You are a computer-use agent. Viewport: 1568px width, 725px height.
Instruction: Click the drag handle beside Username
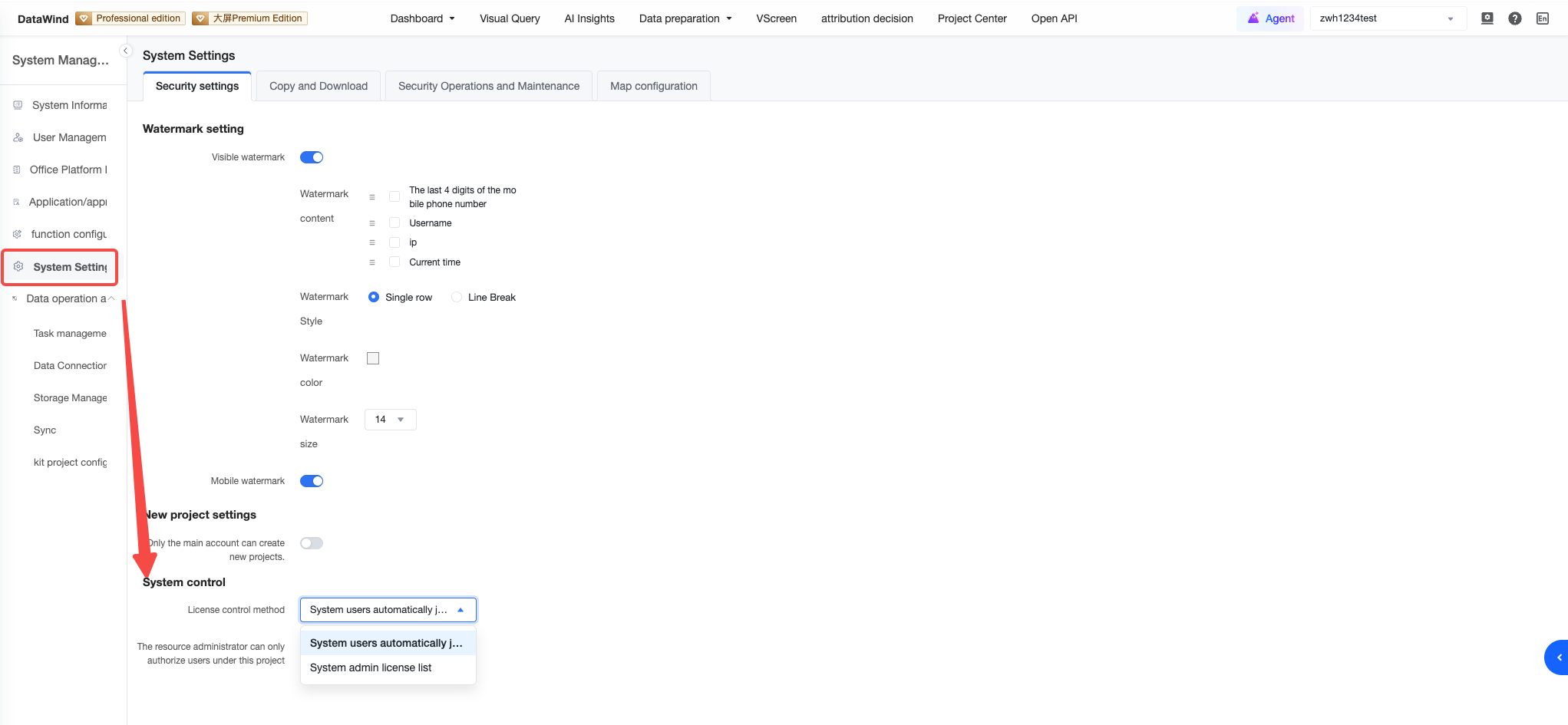[372, 223]
